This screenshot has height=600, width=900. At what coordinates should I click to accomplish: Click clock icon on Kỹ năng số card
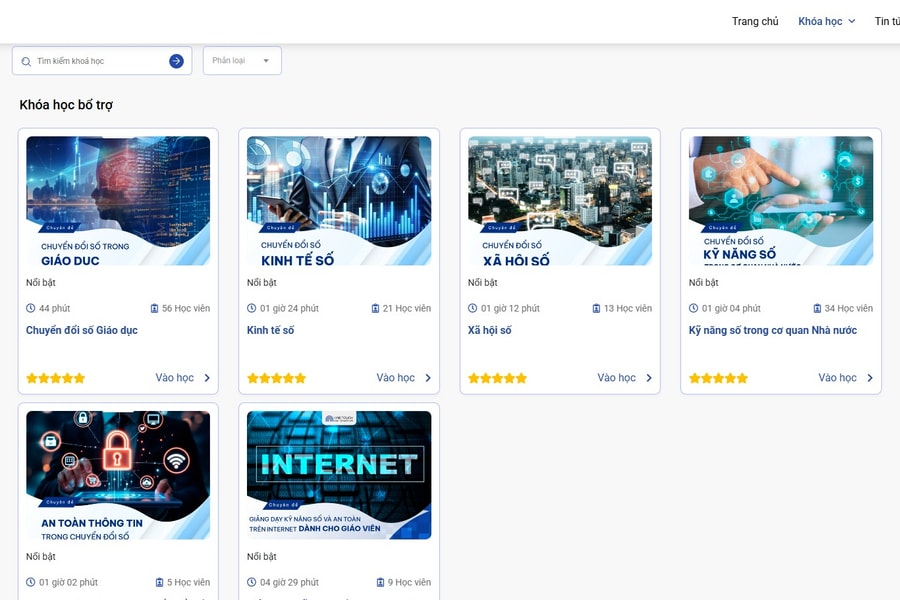pos(694,308)
